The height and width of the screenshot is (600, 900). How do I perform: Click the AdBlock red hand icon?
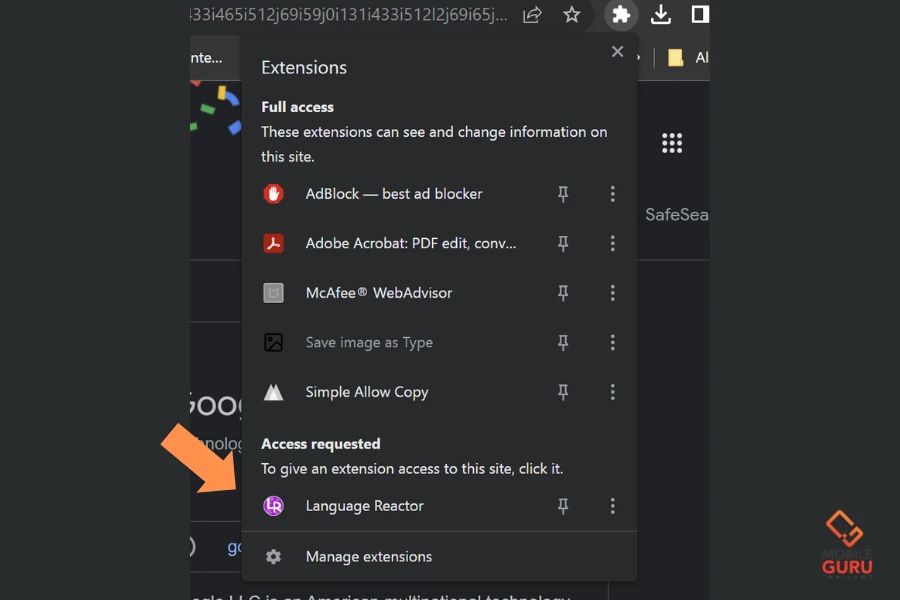[274, 194]
